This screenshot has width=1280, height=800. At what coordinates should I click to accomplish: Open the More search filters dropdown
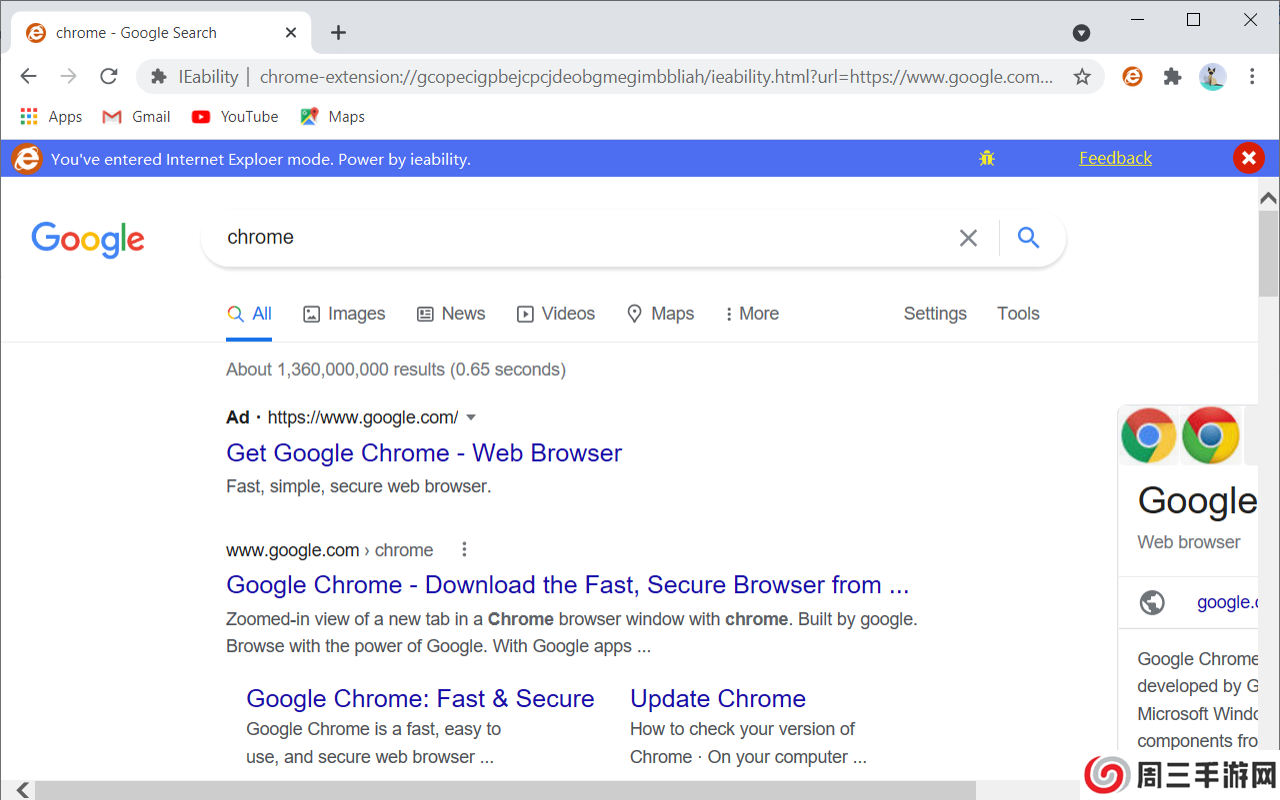(x=752, y=314)
